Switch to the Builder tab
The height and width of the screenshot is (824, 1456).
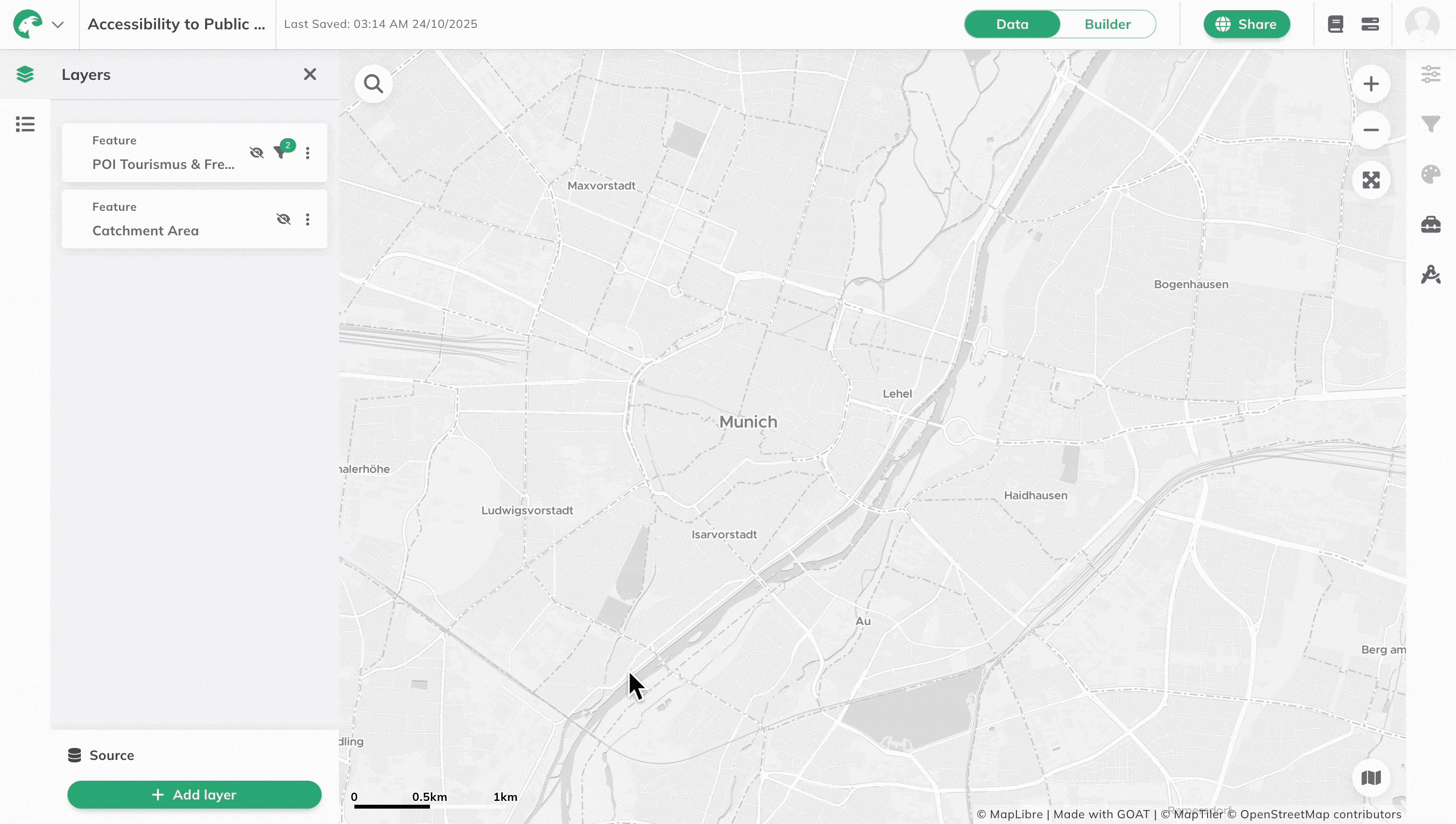1107,24
